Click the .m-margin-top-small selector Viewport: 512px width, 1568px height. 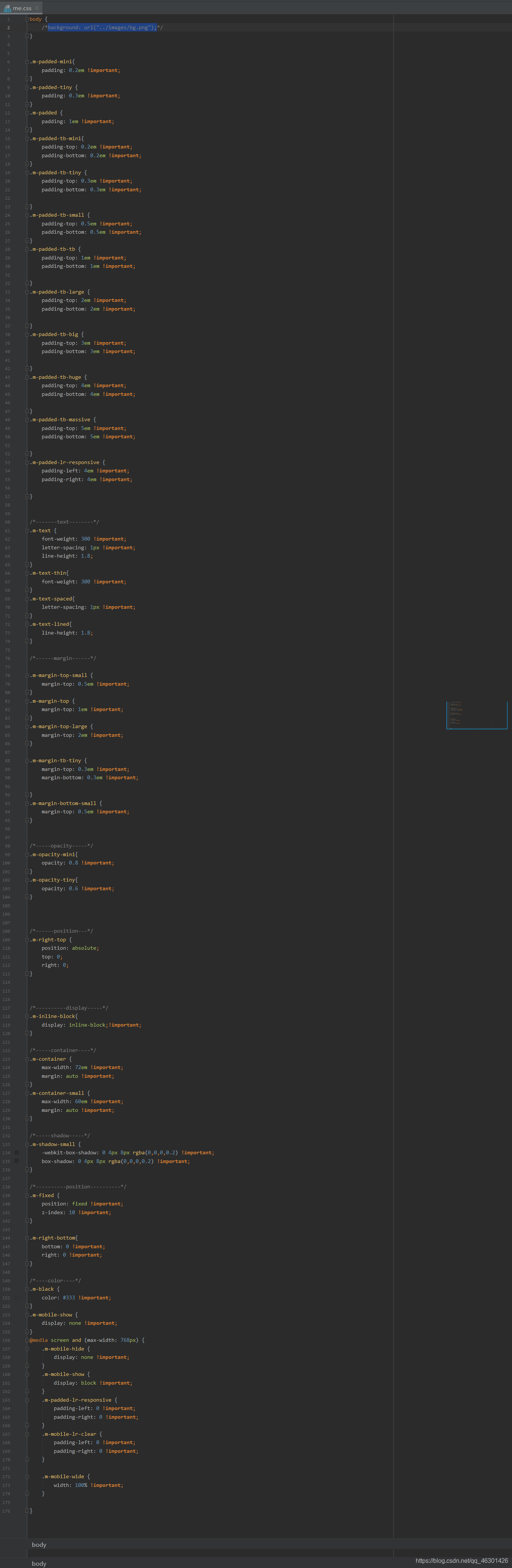(x=58, y=675)
